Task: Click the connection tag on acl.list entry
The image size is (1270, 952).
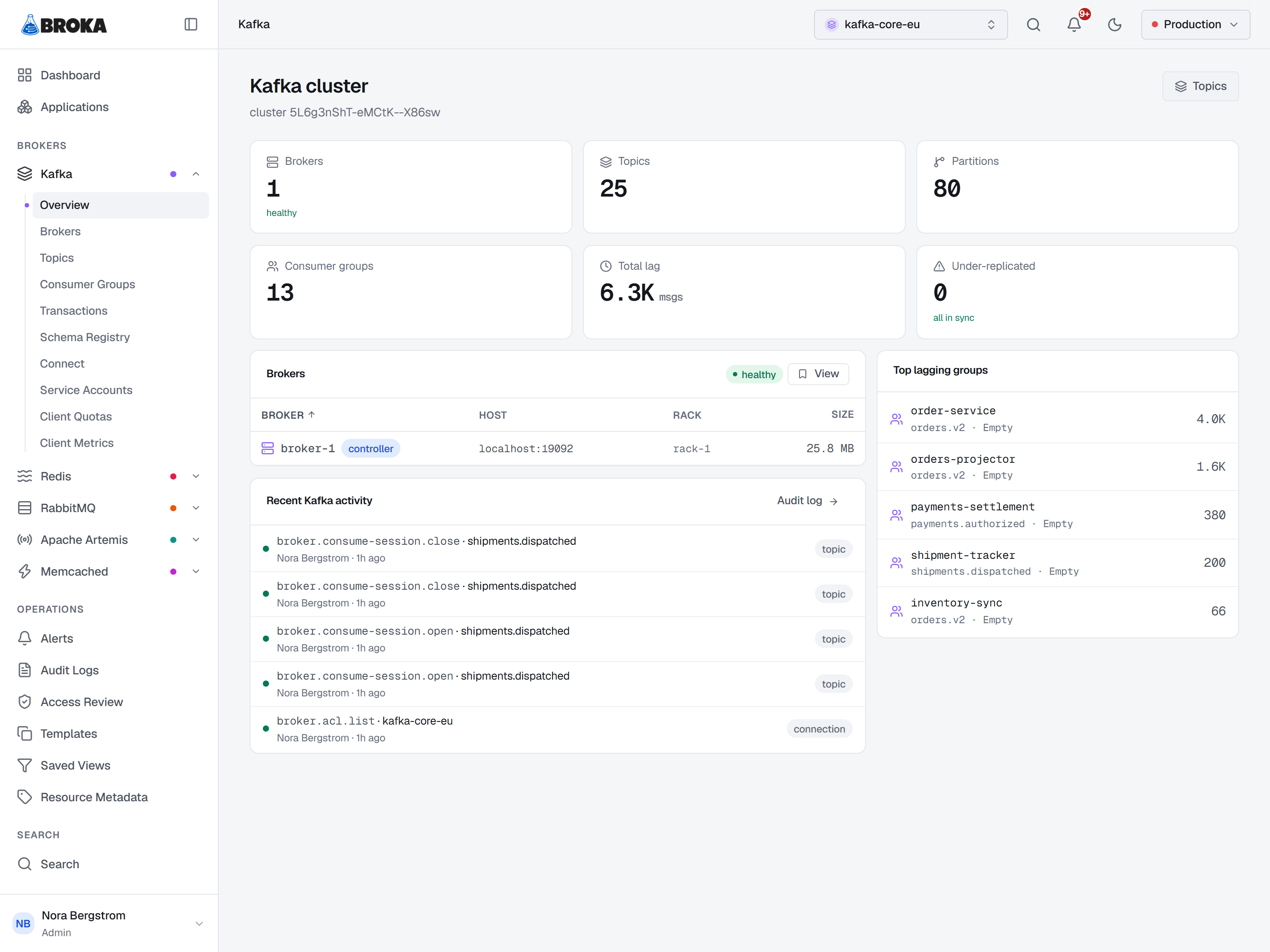Action: [819, 729]
